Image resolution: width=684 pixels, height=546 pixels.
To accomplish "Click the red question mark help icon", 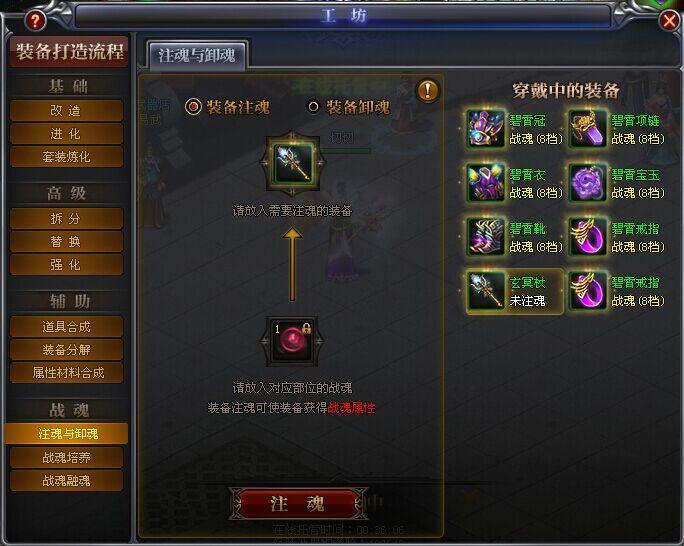I will tap(35, 20).
